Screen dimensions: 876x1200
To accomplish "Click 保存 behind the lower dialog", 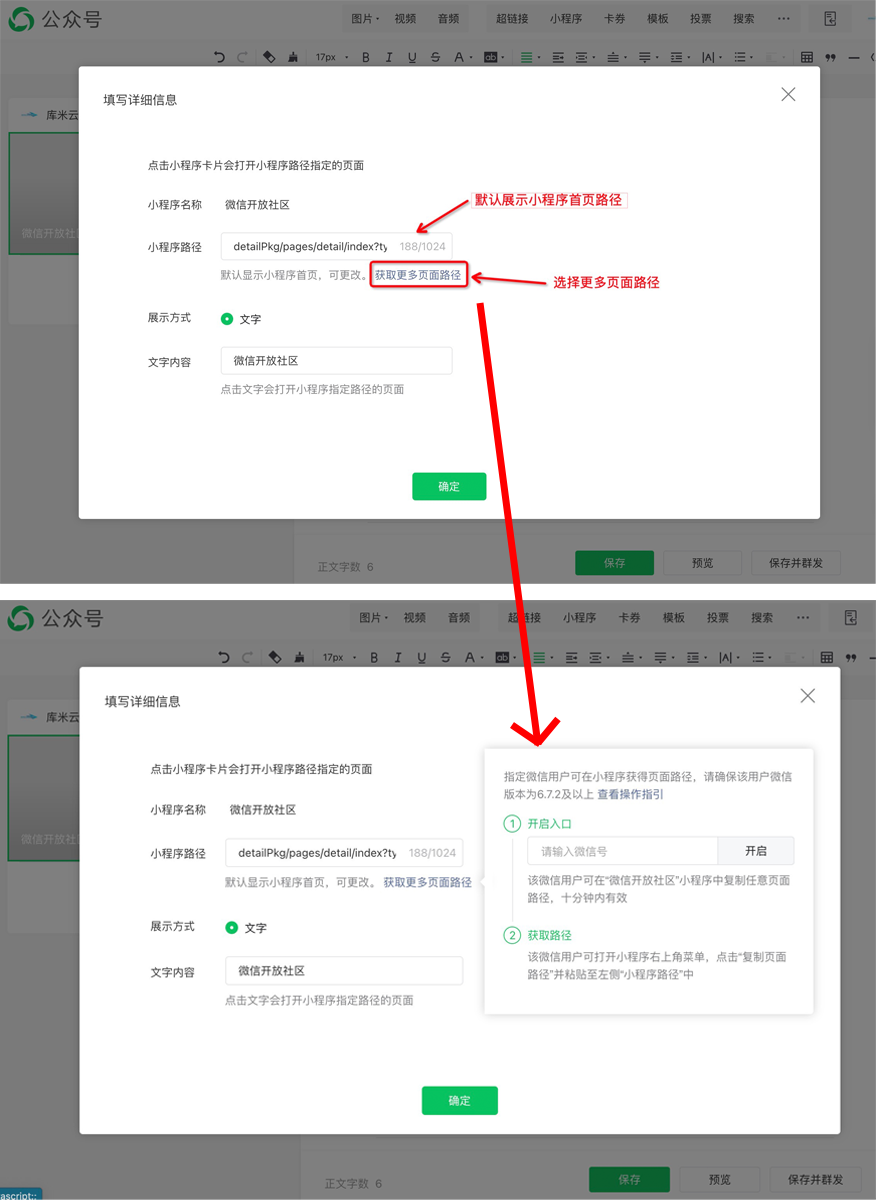I will [629, 1179].
